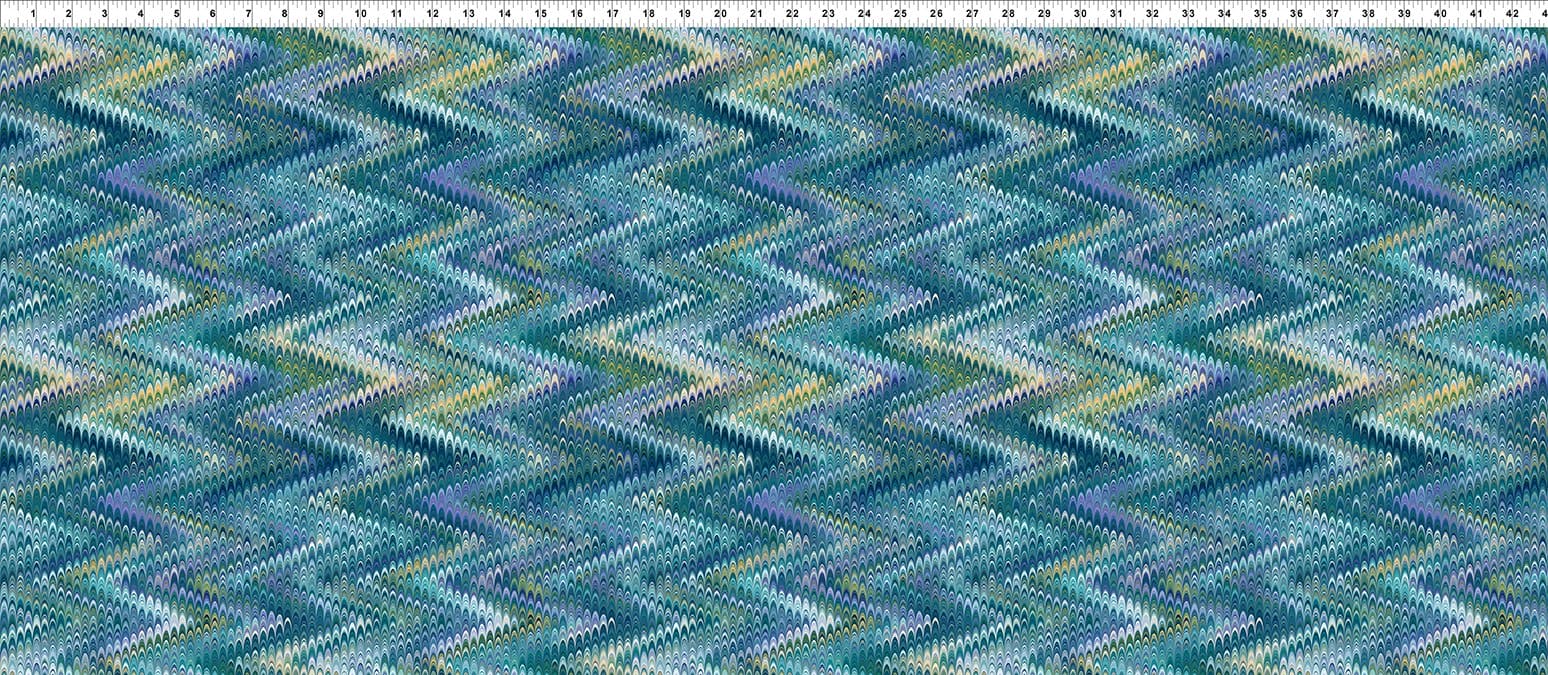Click ruler number 10
The image size is (1548, 675).
359,14
